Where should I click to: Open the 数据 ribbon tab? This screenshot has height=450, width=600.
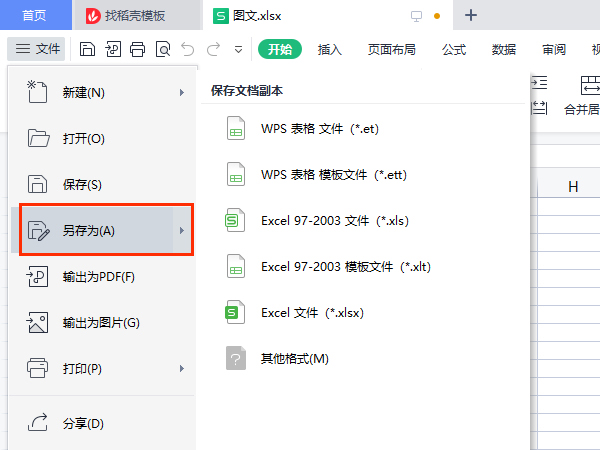pyautogui.click(x=504, y=49)
